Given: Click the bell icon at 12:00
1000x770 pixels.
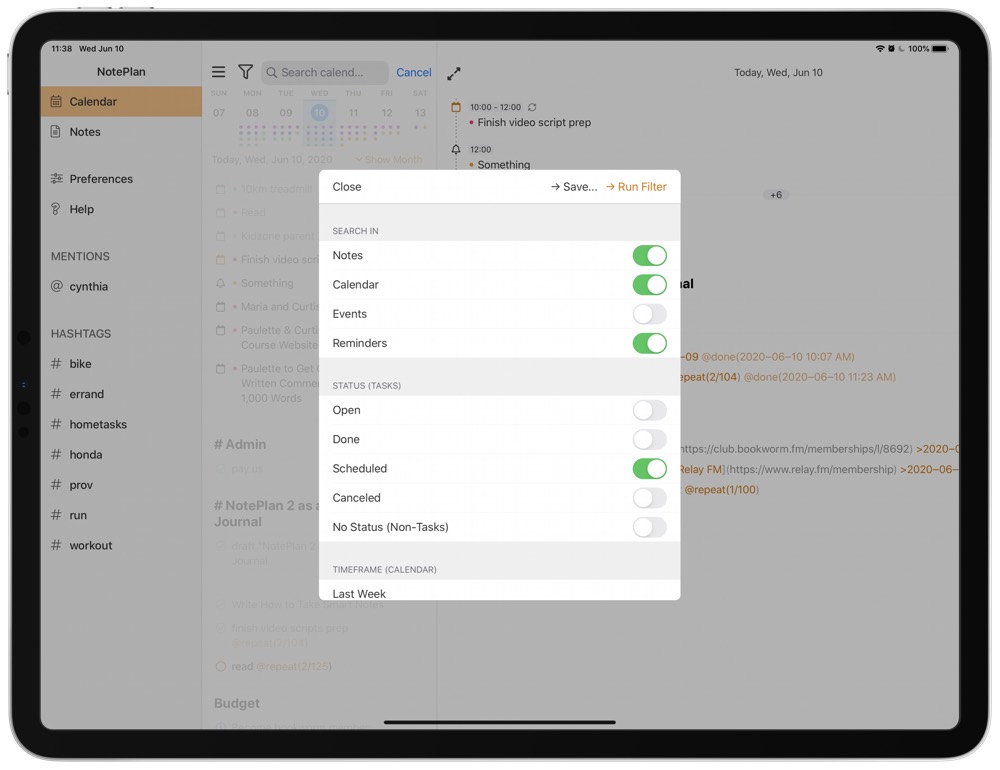Looking at the screenshot, I should pos(455,149).
